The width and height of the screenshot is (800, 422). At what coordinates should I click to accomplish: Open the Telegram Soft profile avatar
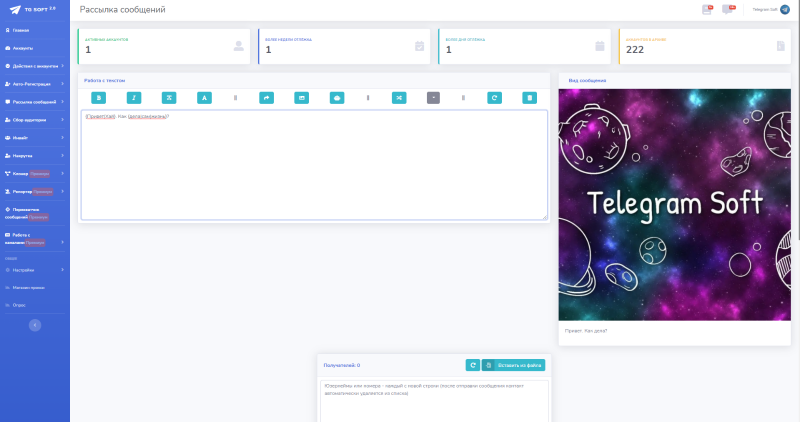coord(785,10)
